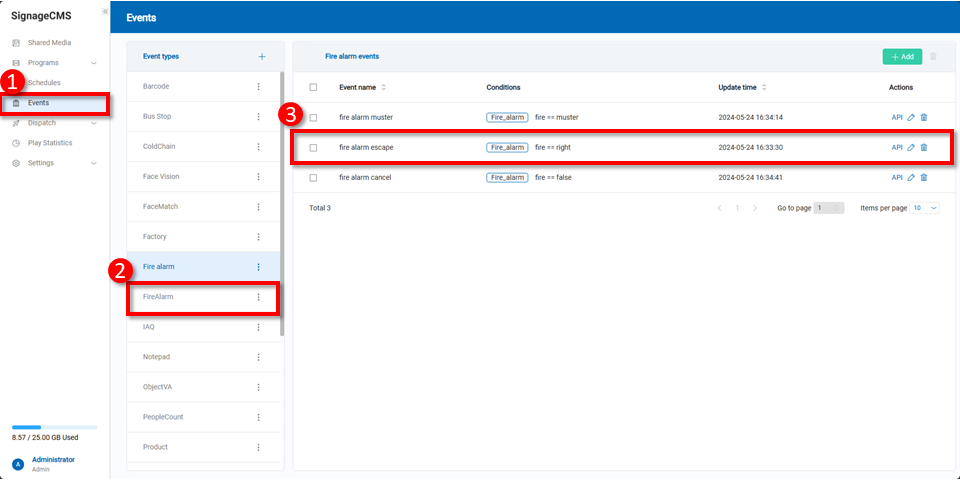Toggle the select-all checkbox in table header
This screenshot has height=480, width=960.
pos(313,87)
